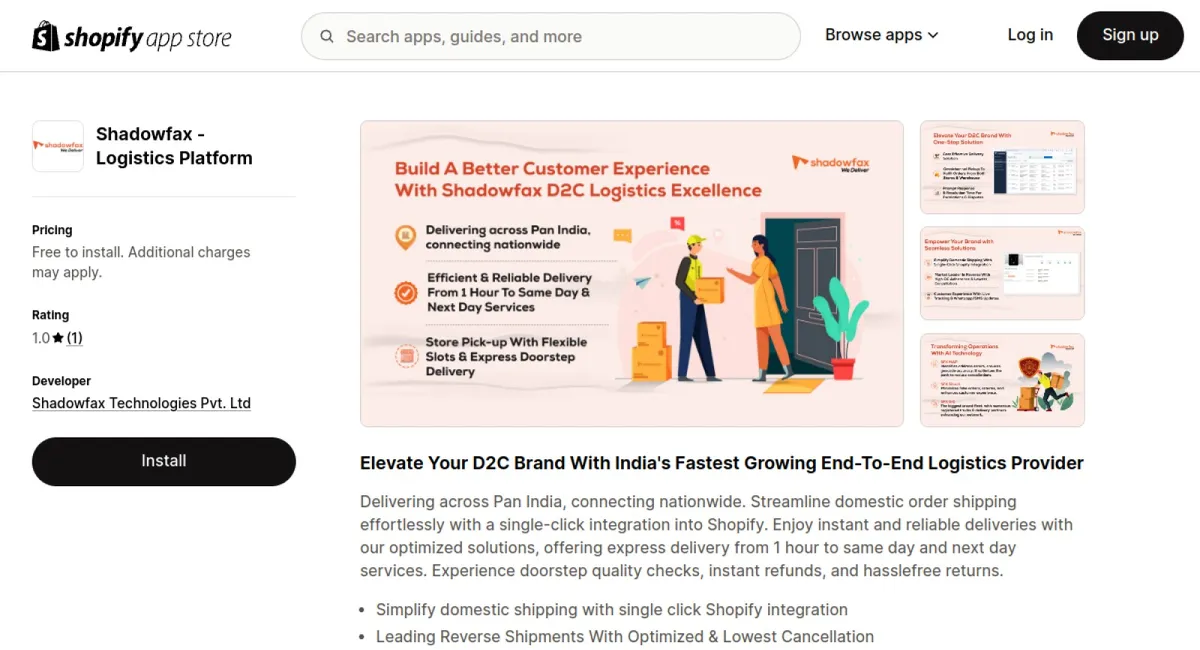The width and height of the screenshot is (1200, 650).
Task: Expand the Browse apps chevron
Action: [x=933, y=35]
